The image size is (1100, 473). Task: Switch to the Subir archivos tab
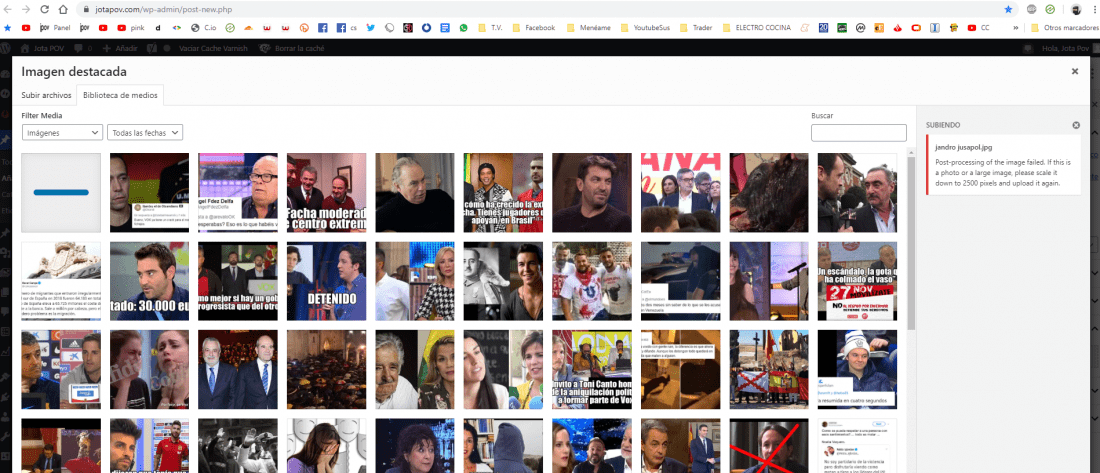pos(46,95)
